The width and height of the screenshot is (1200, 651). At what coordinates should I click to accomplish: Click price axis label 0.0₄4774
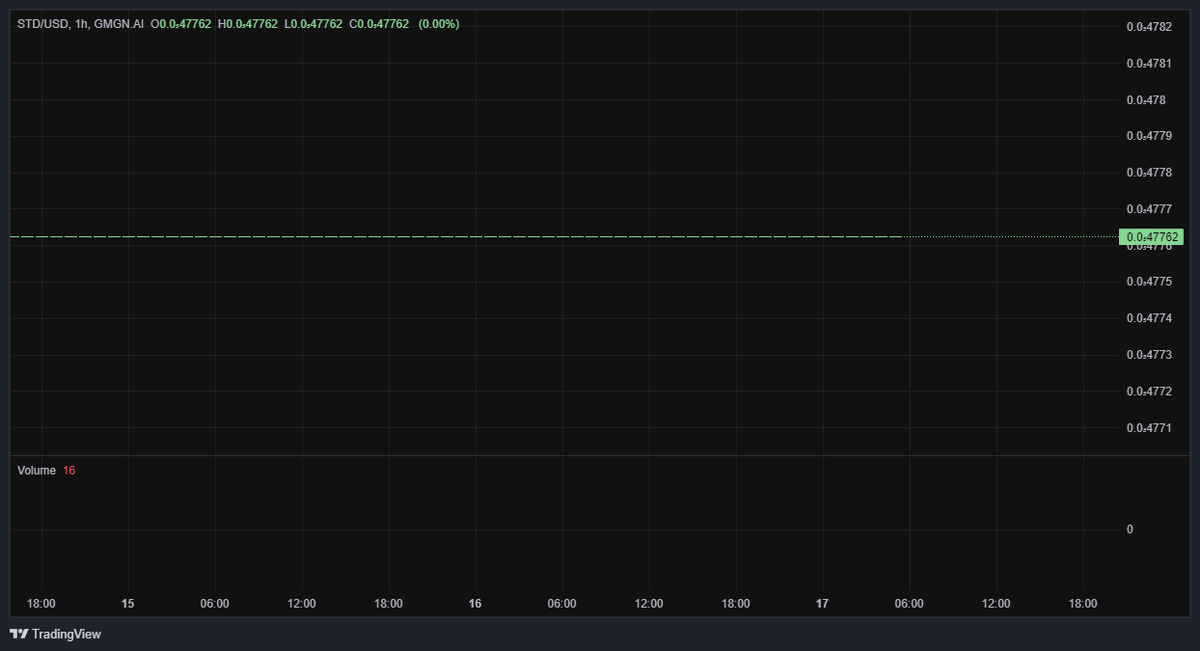(1149, 318)
